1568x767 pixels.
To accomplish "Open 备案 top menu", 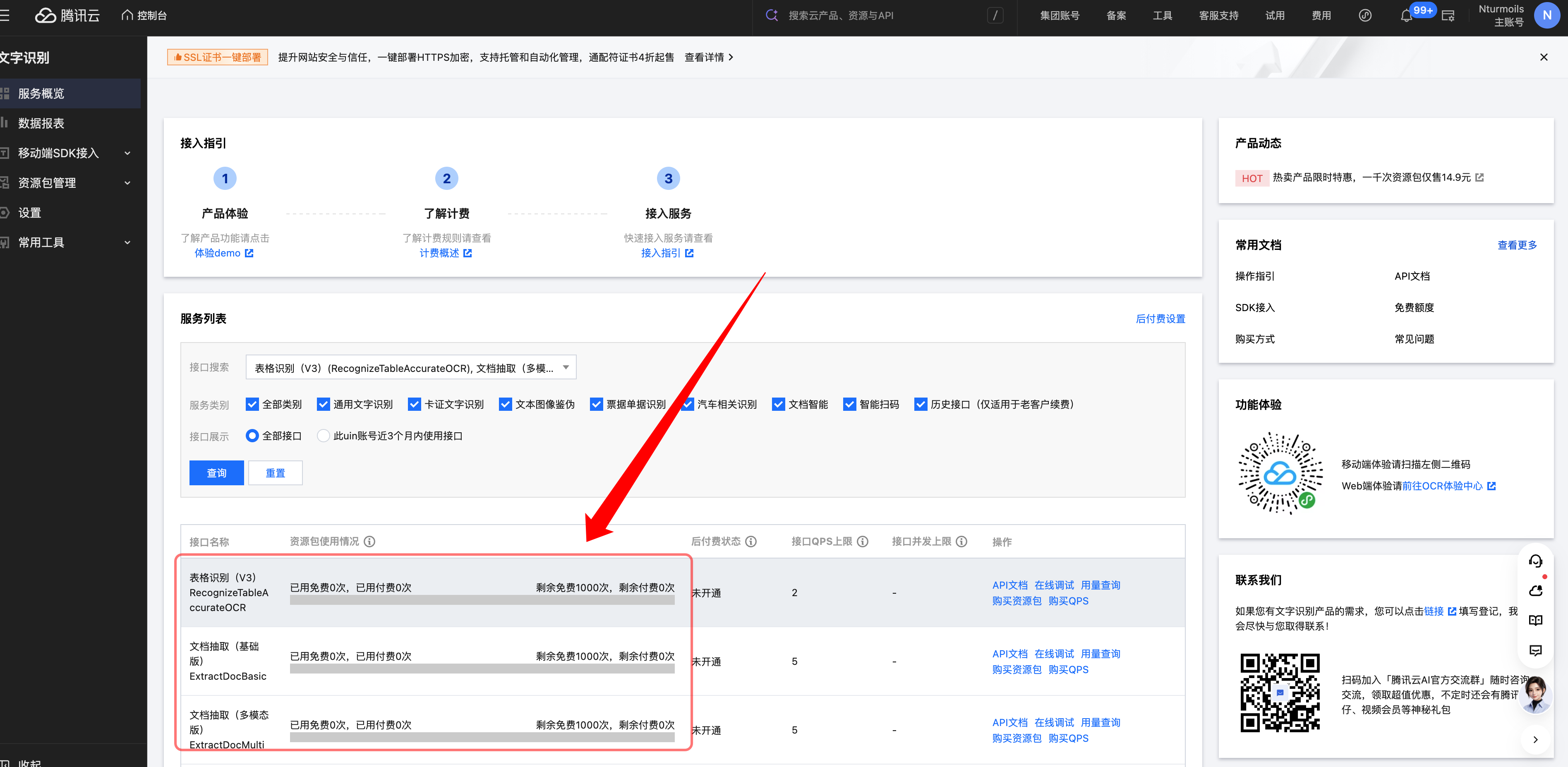I will pyautogui.click(x=1116, y=16).
